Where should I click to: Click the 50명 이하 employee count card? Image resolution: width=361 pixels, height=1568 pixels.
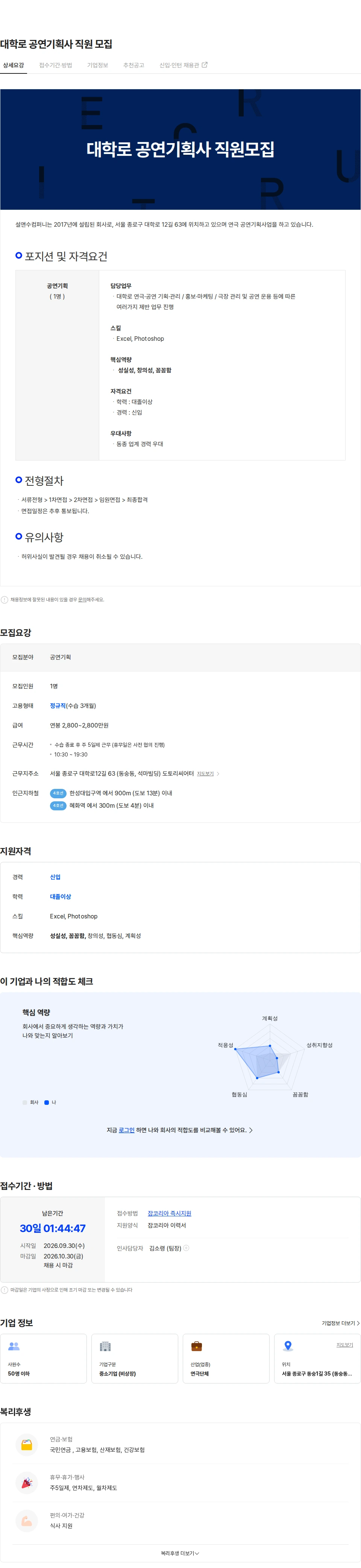tap(44, 1359)
